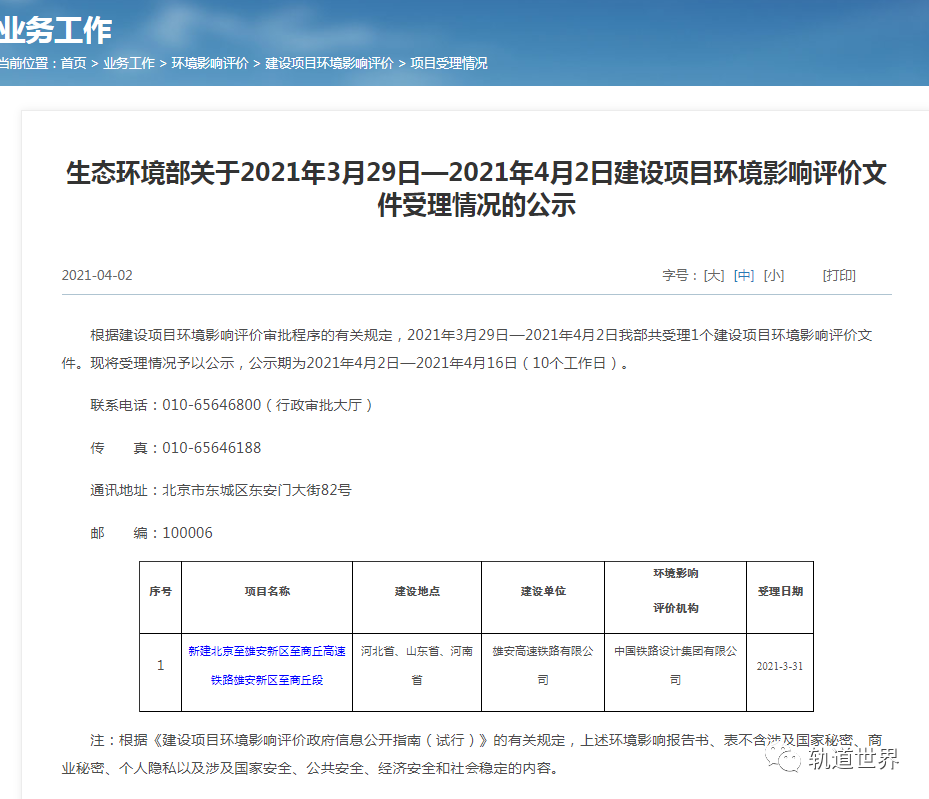Screen dimensions: 929x799
Task: Click the article title heading
Action: tap(476, 189)
